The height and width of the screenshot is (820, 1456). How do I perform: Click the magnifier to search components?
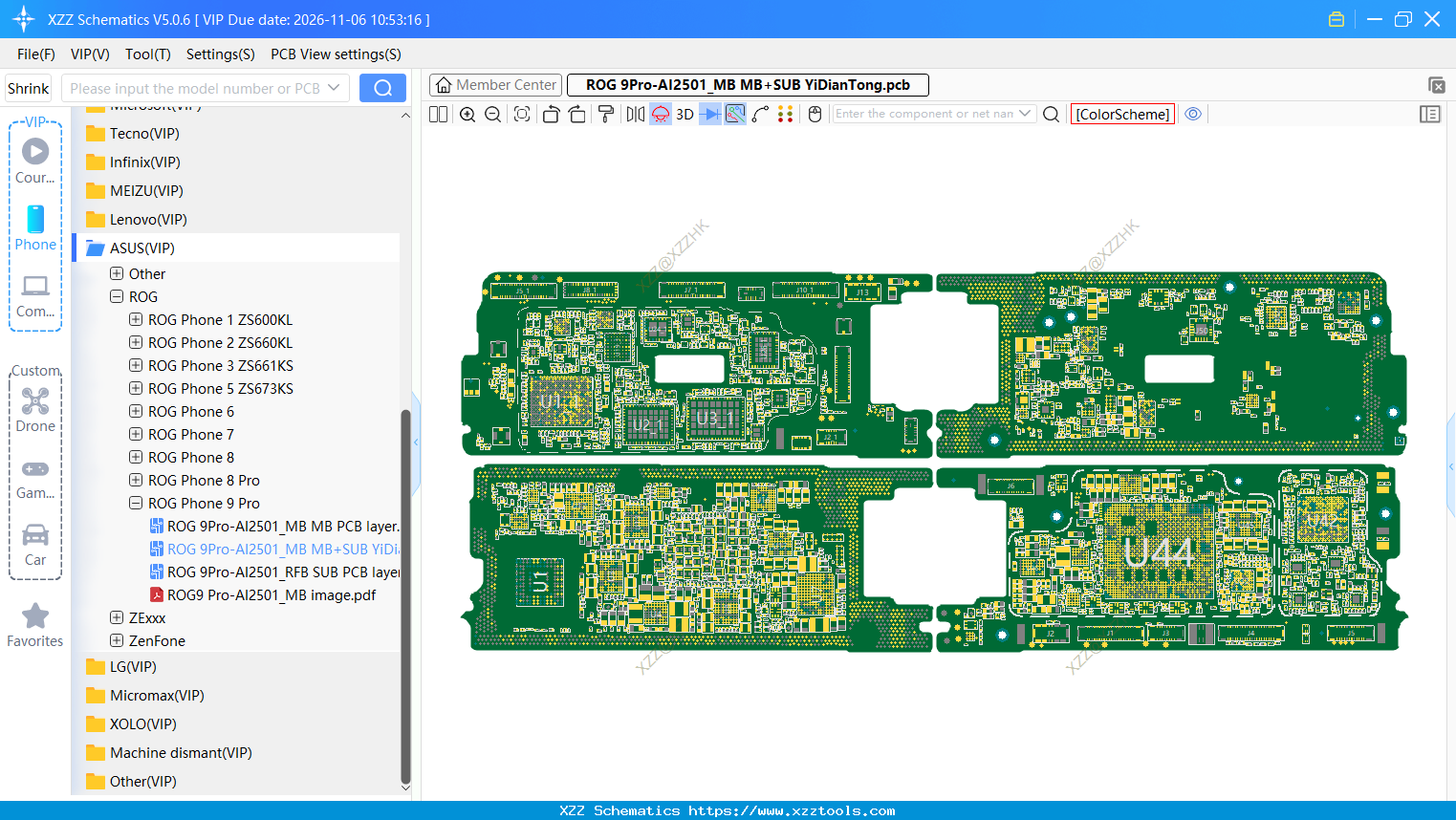coord(1051,114)
